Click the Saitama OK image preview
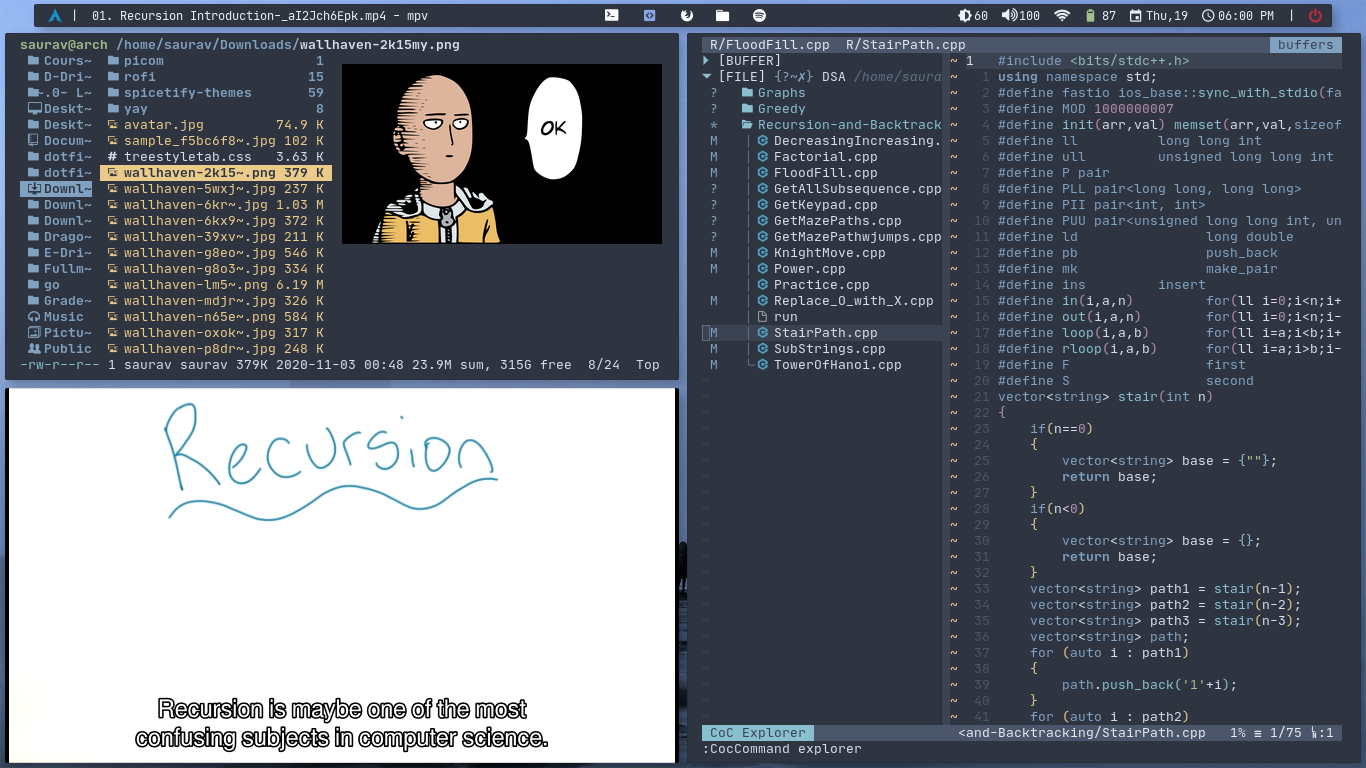Screen dimensions: 1366x768 pyautogui.click(x=502, y=154)
